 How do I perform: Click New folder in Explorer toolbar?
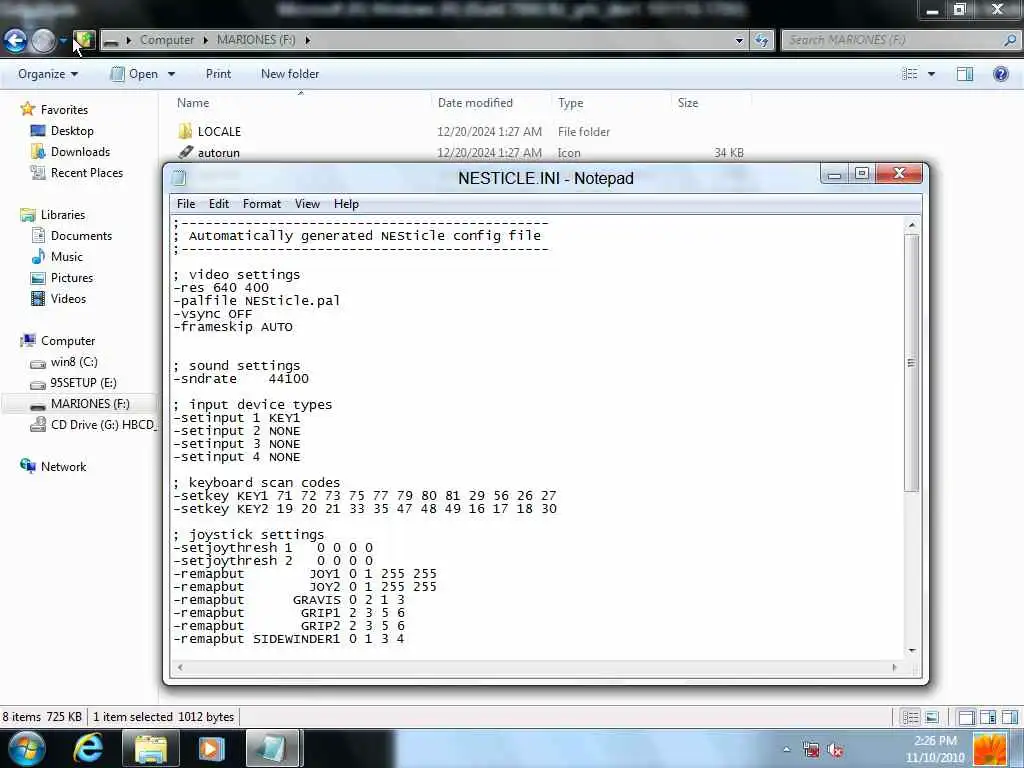[x=290, y=74]
